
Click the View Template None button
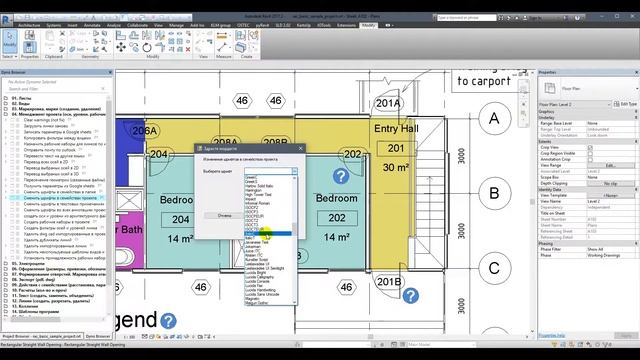[611, 196]
